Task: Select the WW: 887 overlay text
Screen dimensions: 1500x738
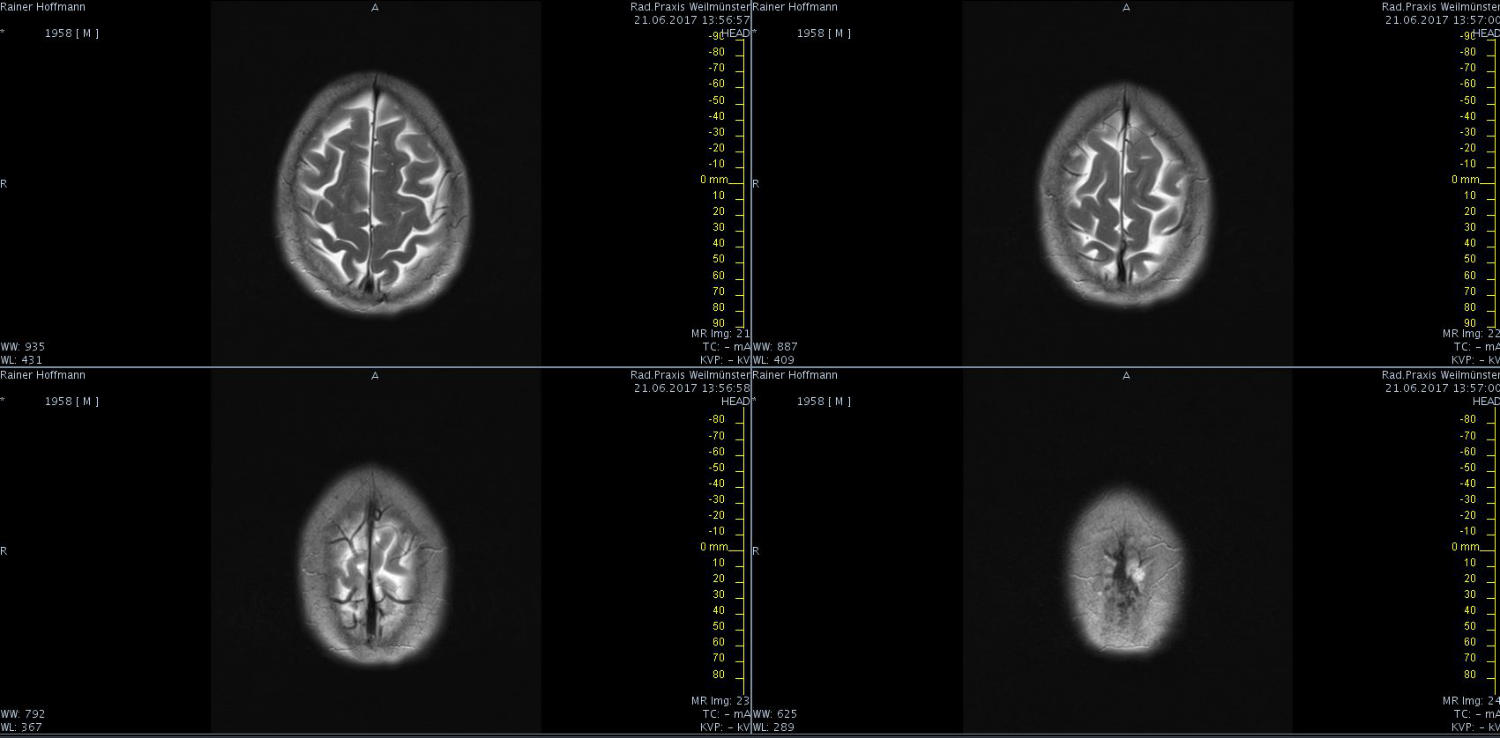Action: (x=775, y=347)
